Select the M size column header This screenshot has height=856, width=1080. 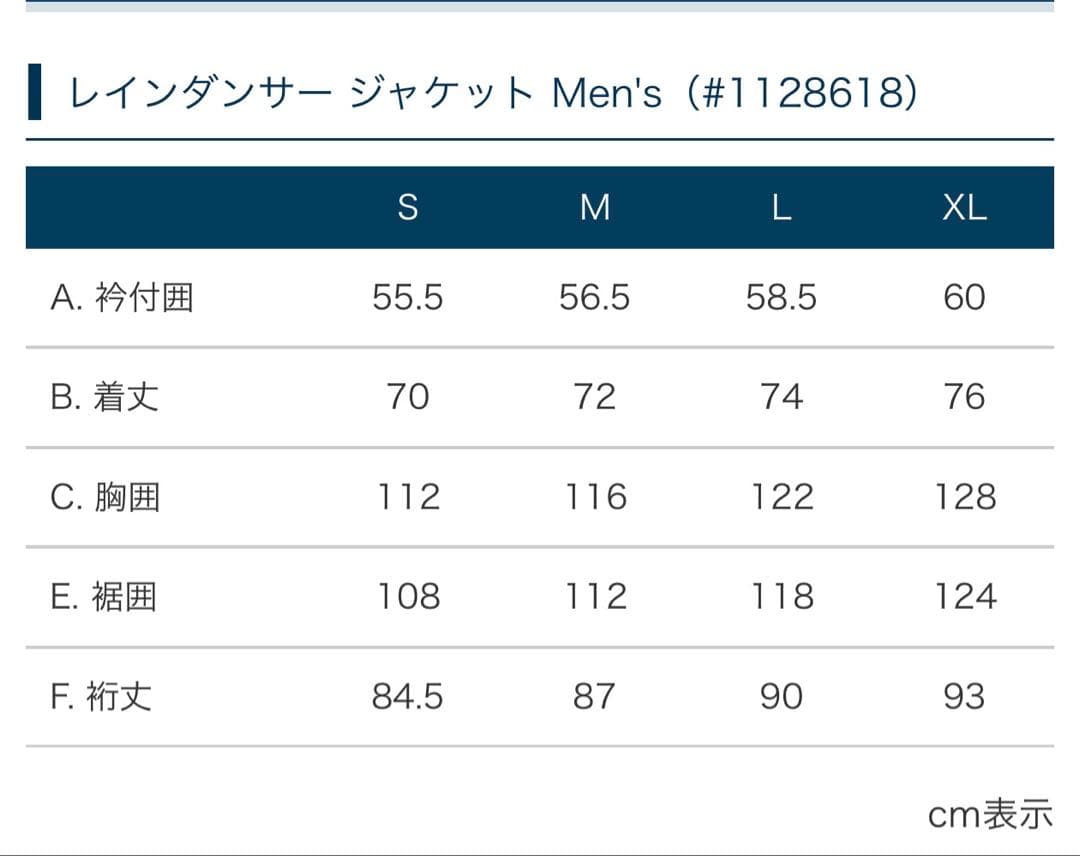point(595,207)
